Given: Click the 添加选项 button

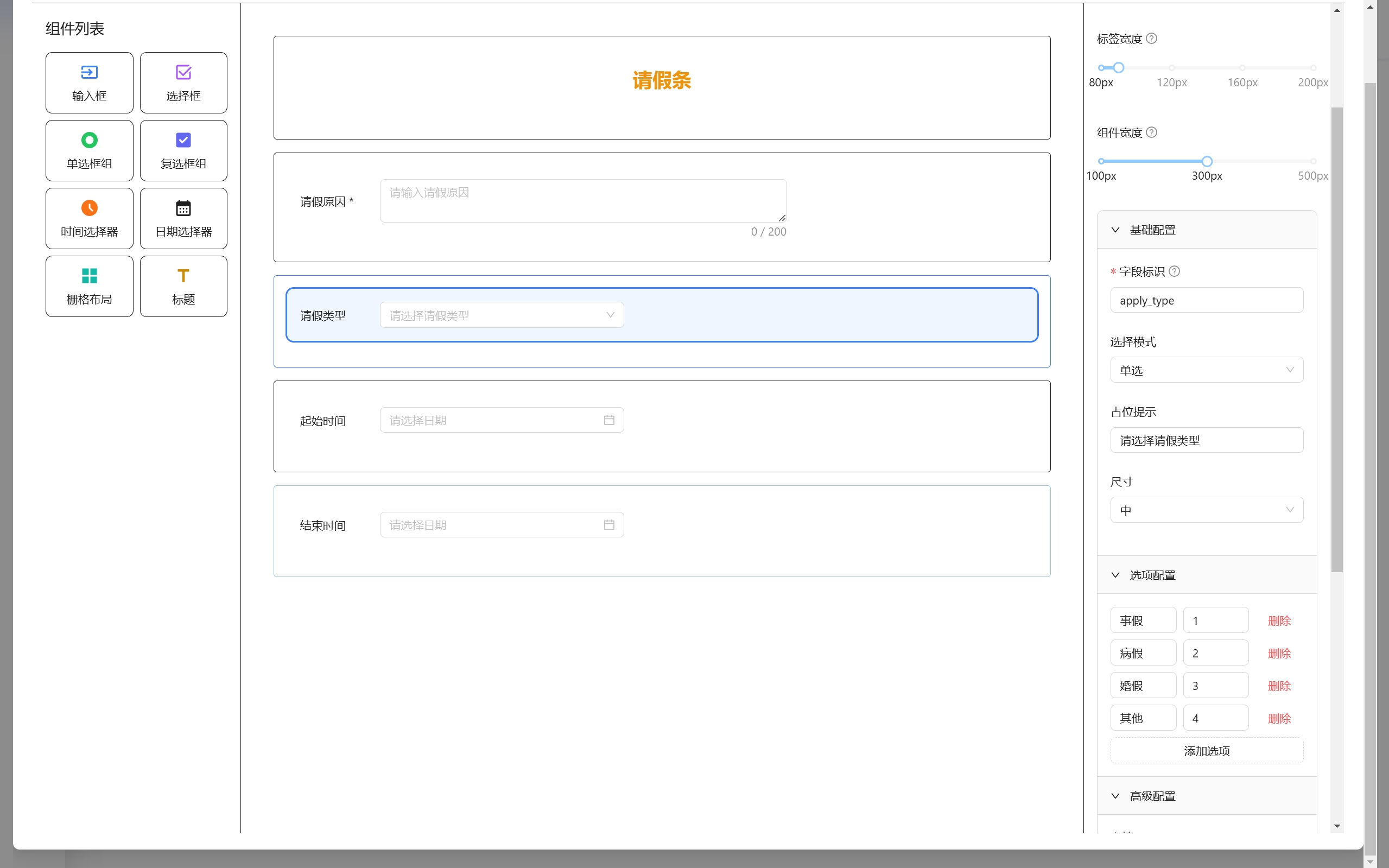Looking at the screenshot, I should point(1207,750).
